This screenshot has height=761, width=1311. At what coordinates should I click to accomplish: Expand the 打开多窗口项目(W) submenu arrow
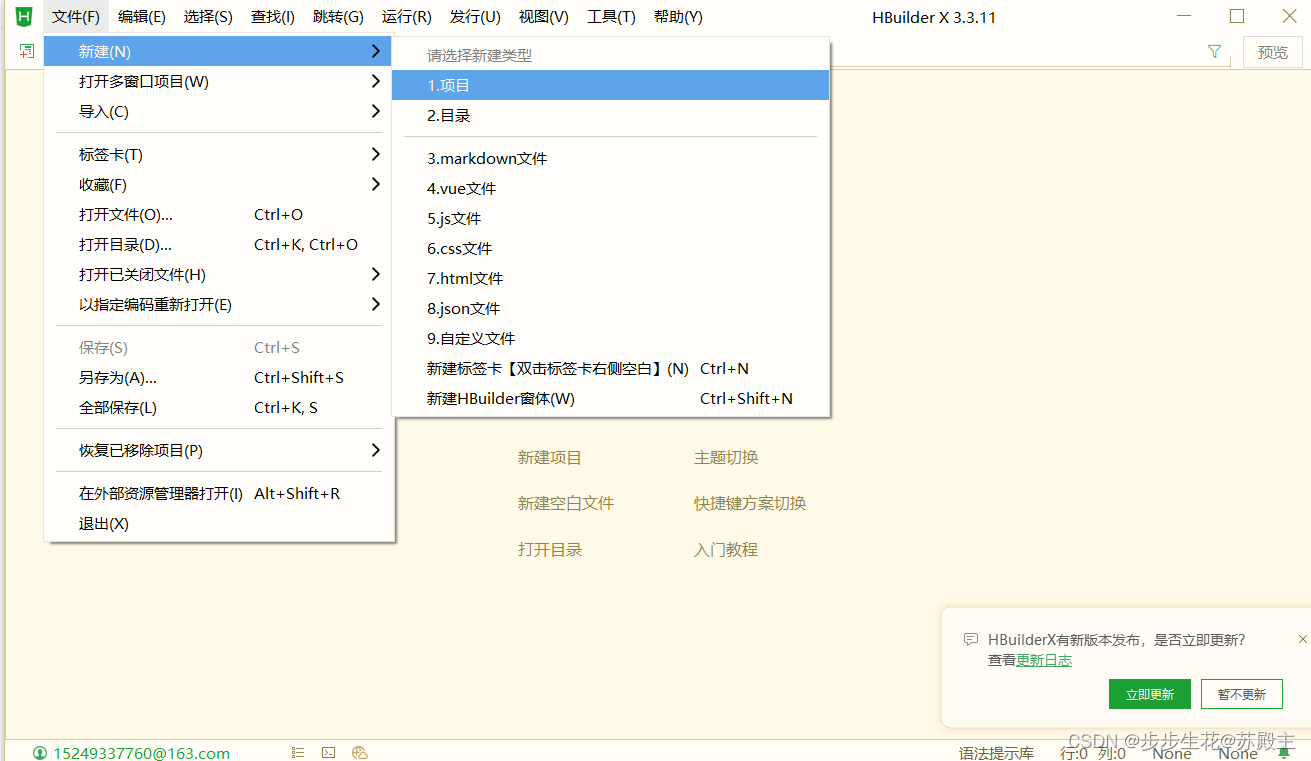click(x=375, y=81)
